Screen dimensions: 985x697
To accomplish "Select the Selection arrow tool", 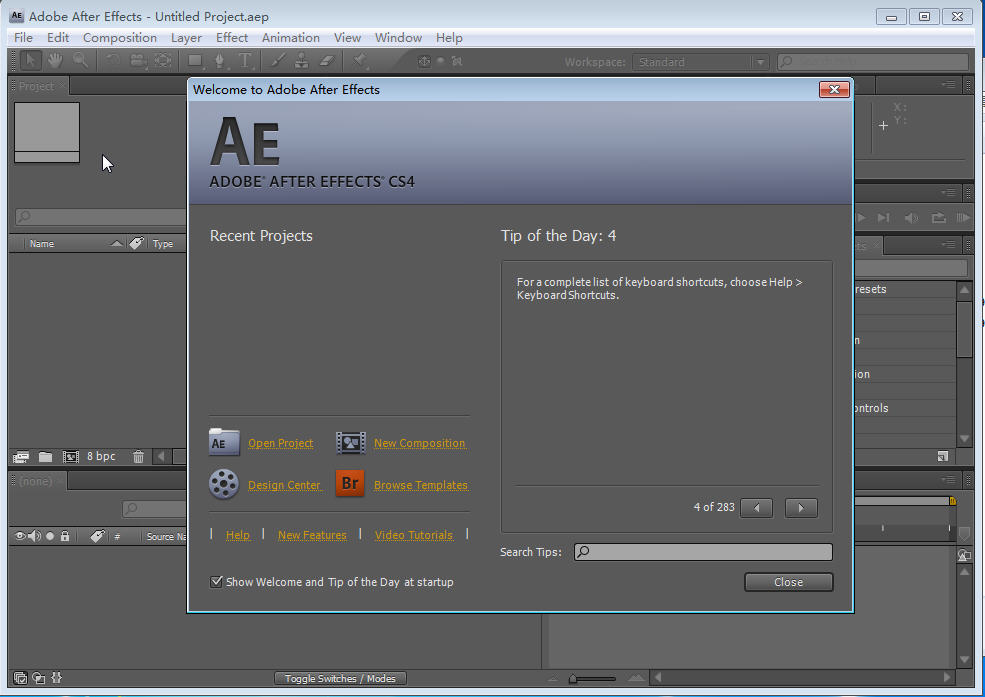I will tap(30, 60).
